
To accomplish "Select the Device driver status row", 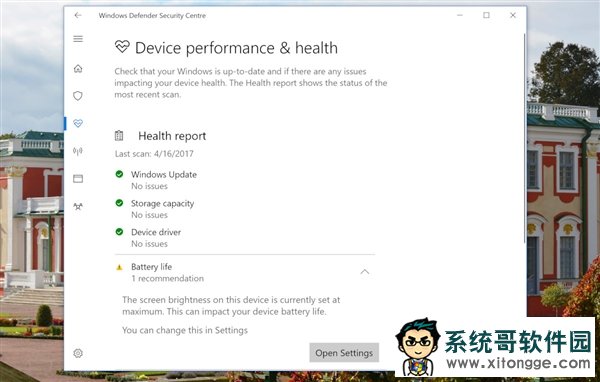I will click(245, 238).
